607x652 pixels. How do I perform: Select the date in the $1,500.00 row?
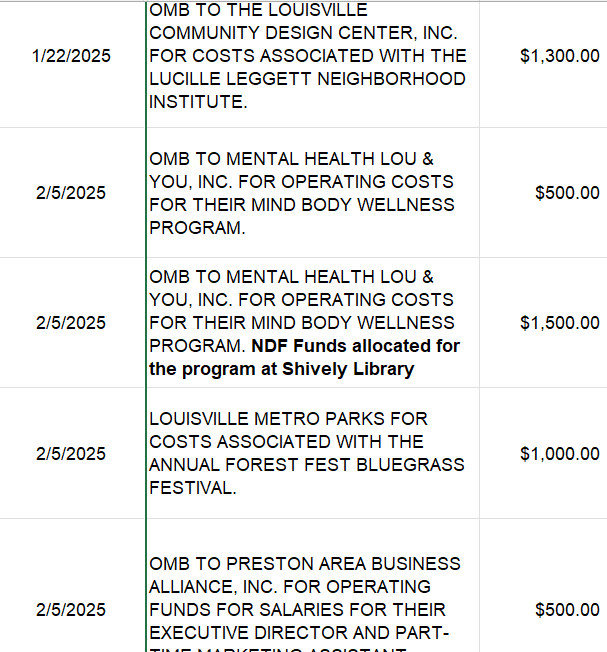coord(71,323)
